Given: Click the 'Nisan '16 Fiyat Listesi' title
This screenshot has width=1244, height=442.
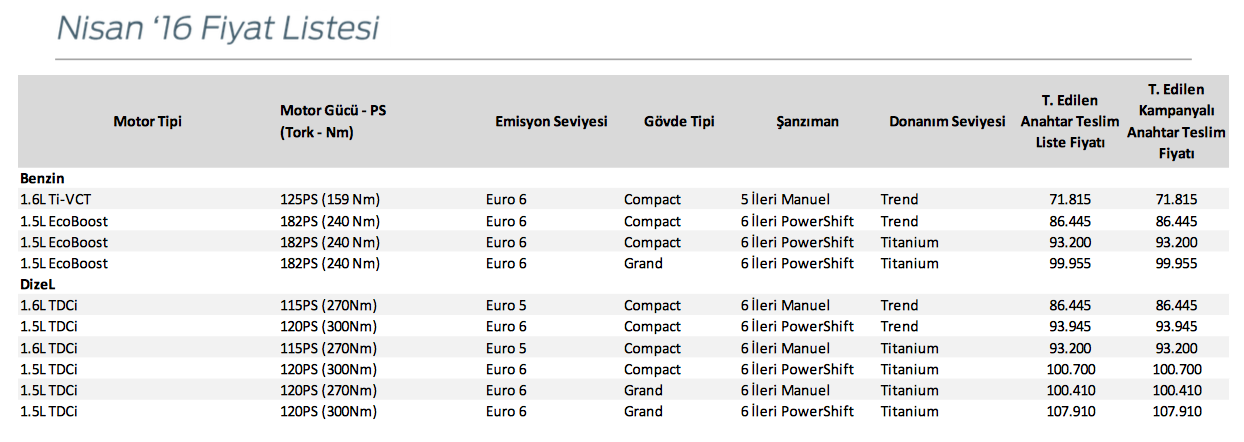Looking at the screenshot, I should click(217, 28).
